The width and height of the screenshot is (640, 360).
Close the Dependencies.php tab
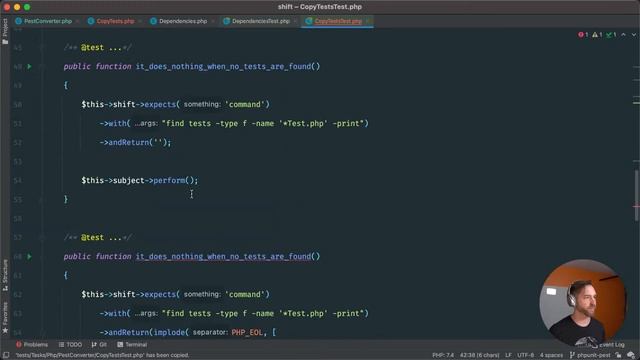pos(213,21)
